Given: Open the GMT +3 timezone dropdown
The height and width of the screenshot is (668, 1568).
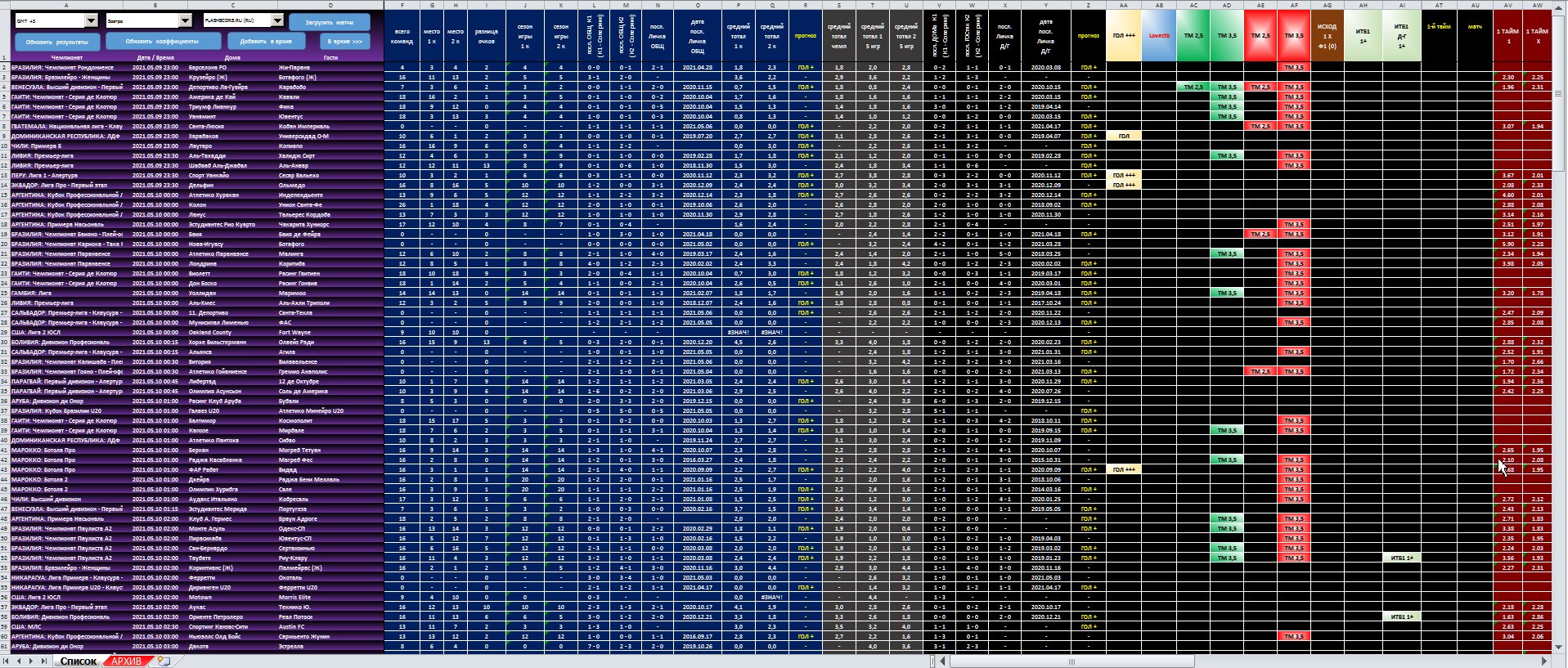Looking at the screenshot, I should tap(91, 20).
